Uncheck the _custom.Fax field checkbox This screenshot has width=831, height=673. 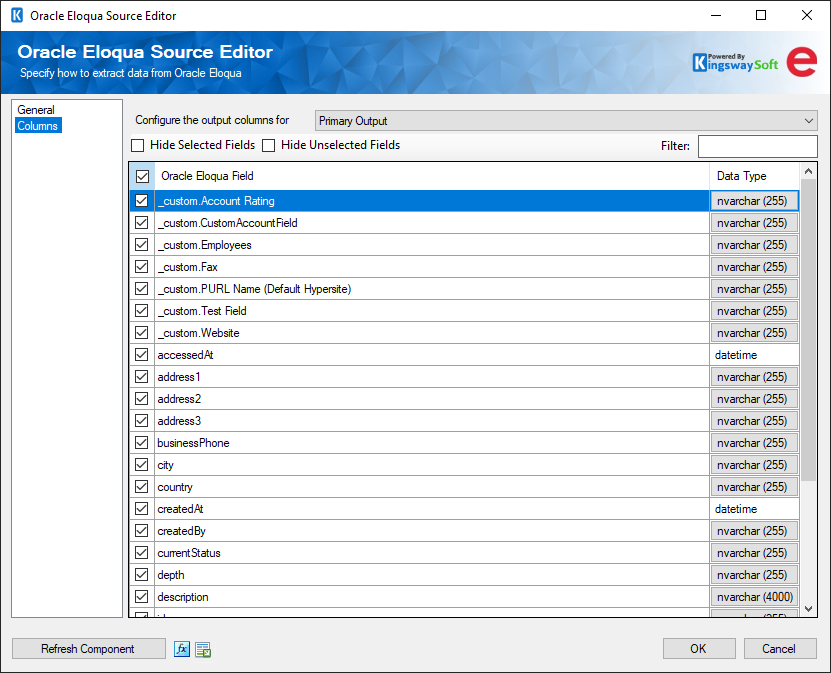pyautogui.click(x=142, y=267)
